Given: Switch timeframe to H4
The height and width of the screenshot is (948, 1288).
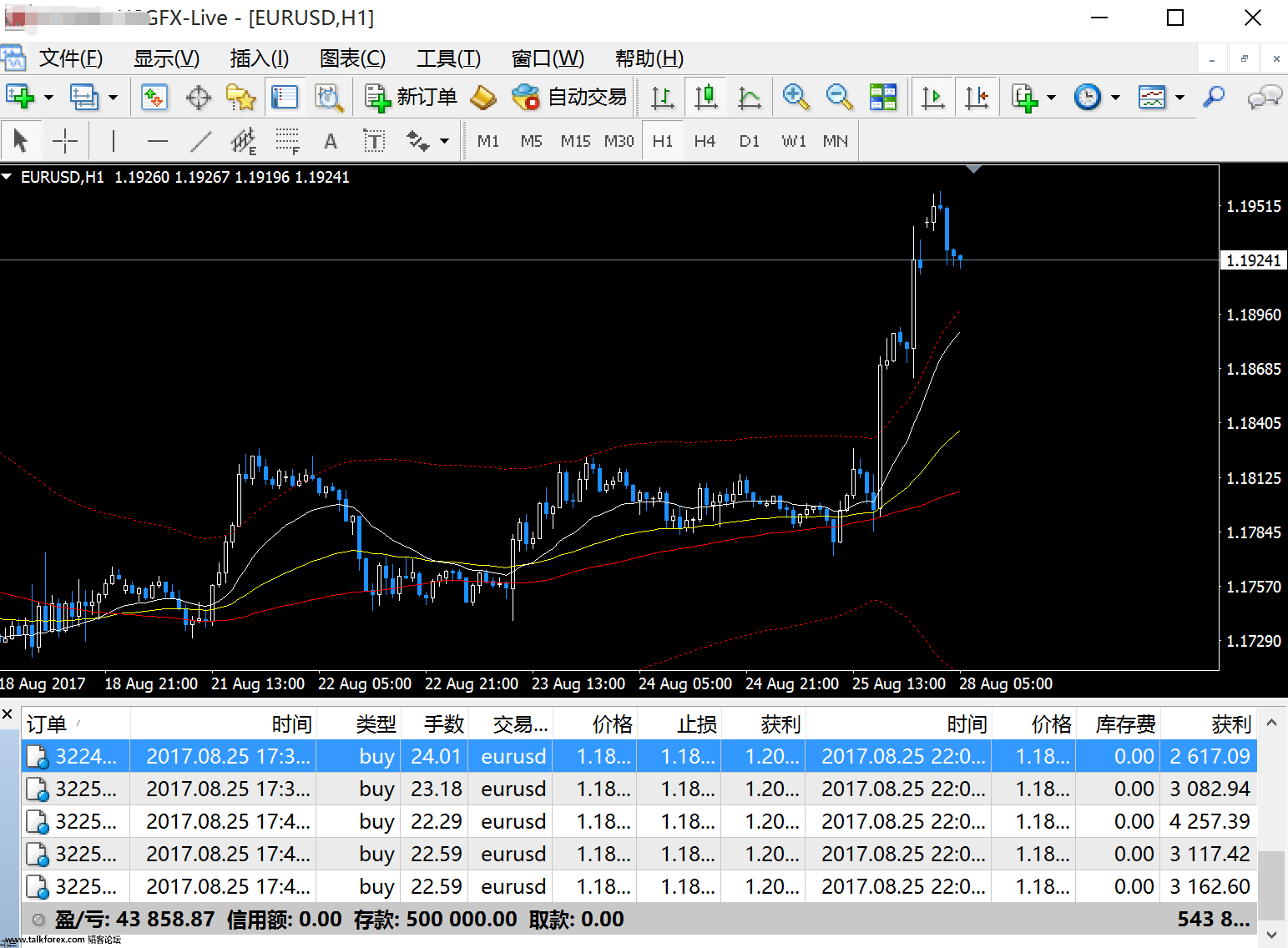Looking at the screenshot, I should pyautogui.click(x=705, y=141).
